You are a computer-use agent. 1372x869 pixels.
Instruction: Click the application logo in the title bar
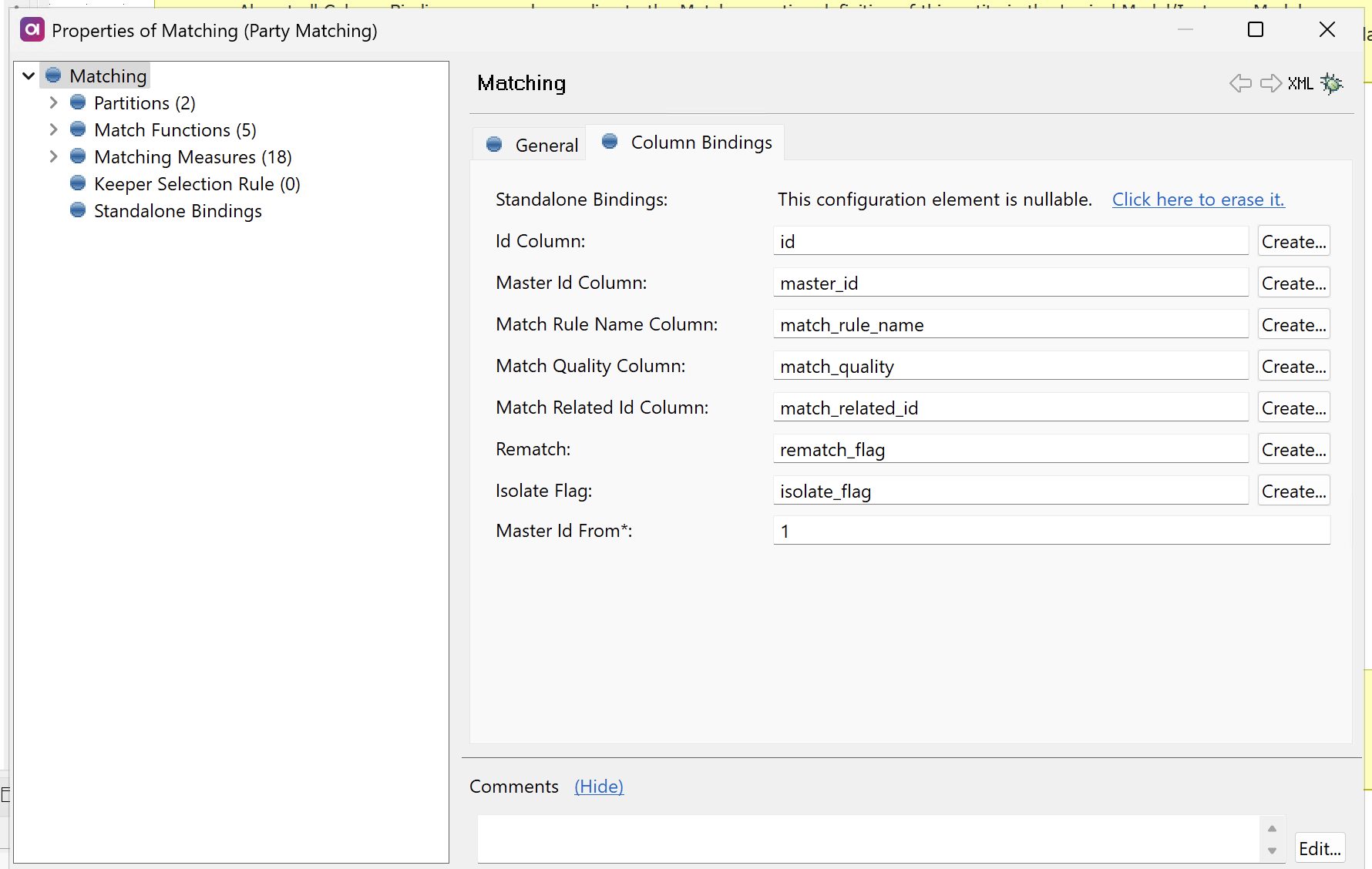[32, 29]
